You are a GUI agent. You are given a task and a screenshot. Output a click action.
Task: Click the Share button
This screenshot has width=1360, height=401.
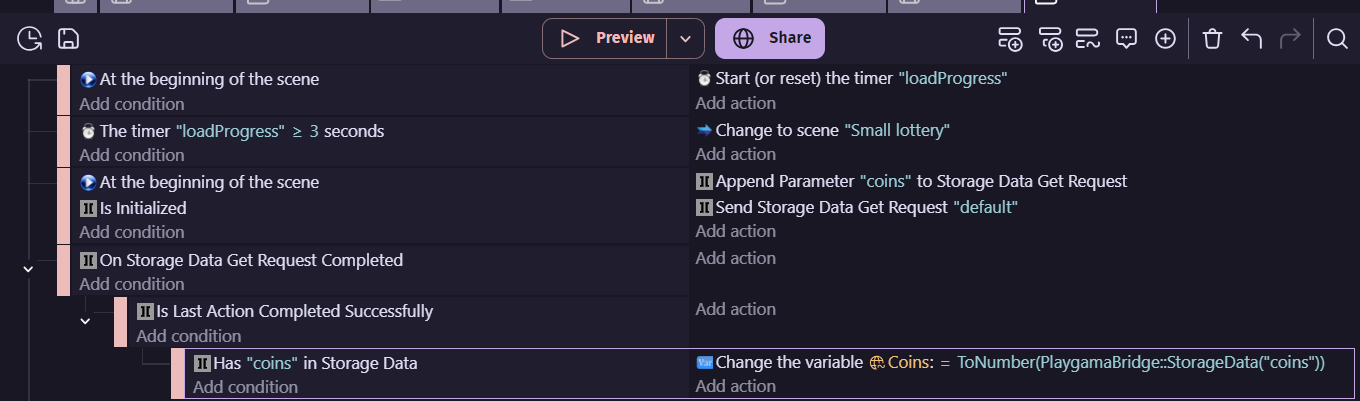[x=770, y=39]
